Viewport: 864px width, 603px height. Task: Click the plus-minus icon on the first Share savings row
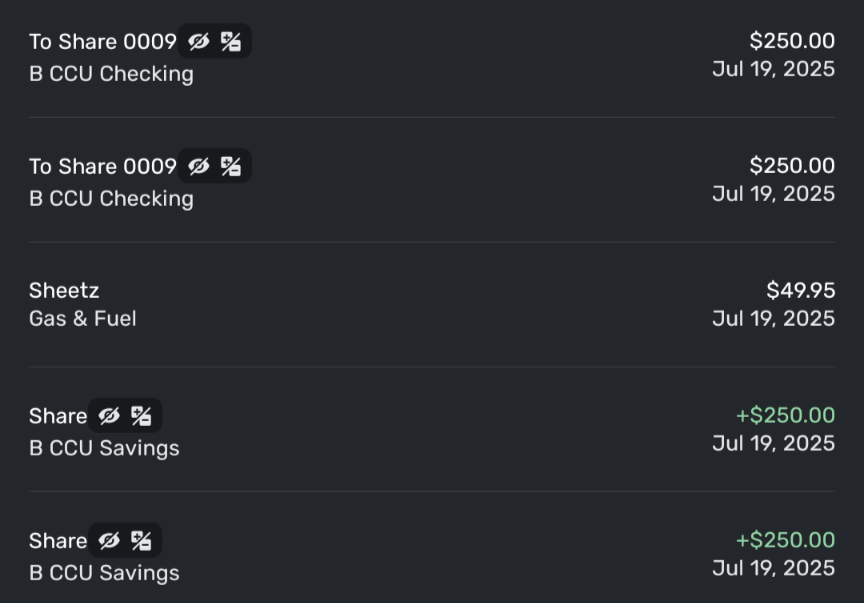click(141, 416)
